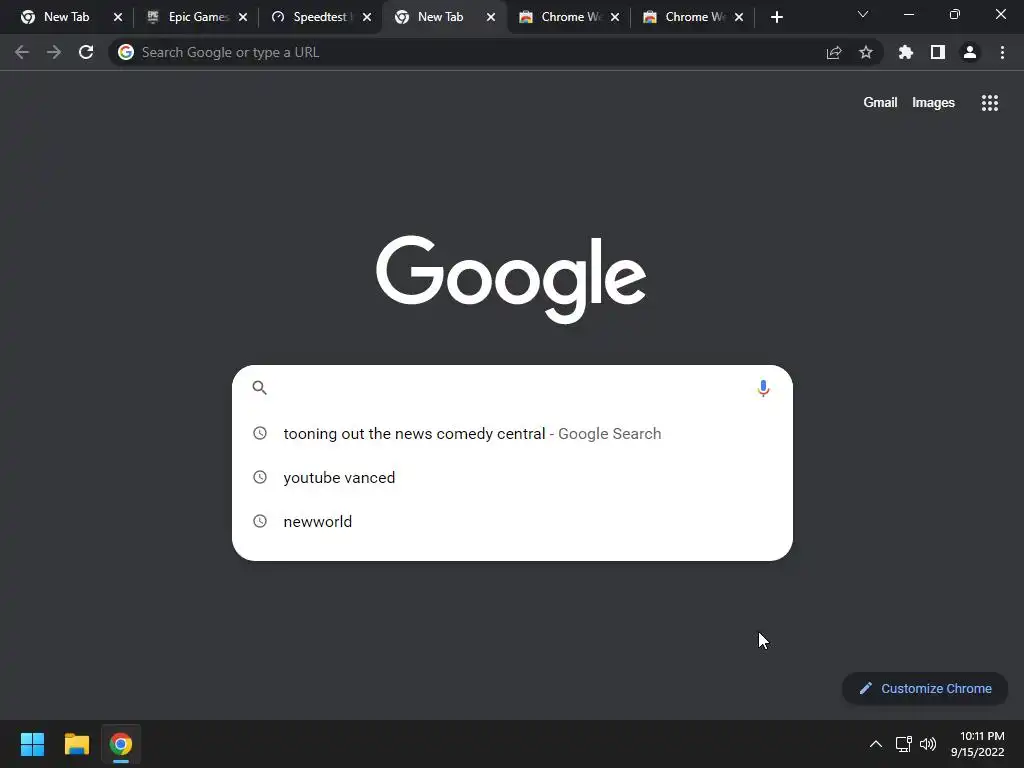Screen dimensions: 1024x768
Task: Open the Windows Start menu
Action: (x=32, y=744)
